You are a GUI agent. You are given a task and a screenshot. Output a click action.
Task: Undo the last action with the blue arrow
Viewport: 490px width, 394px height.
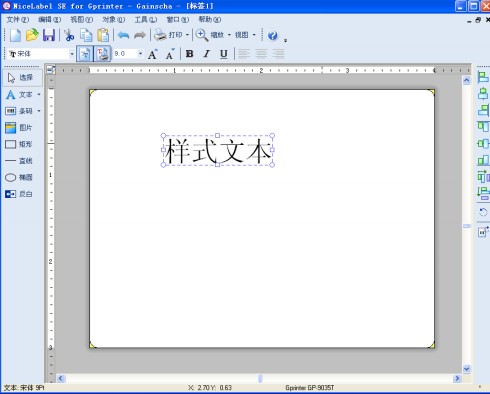(123, 35)
